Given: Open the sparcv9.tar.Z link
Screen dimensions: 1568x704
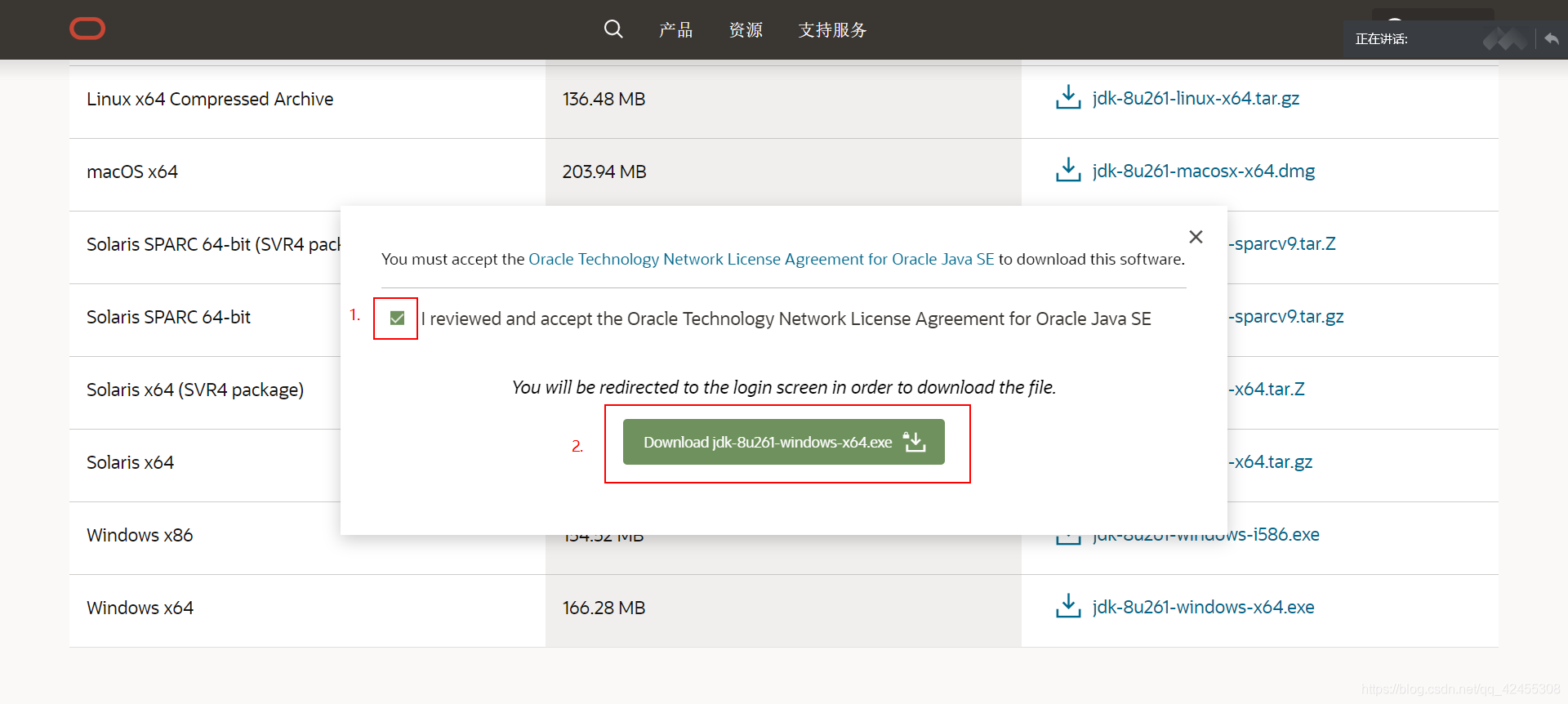Looking at the screenshot, I should pos(1282,243).
